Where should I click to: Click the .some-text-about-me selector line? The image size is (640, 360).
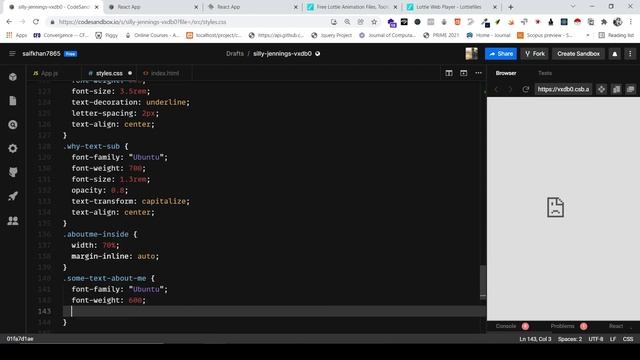tap(109, 278)
